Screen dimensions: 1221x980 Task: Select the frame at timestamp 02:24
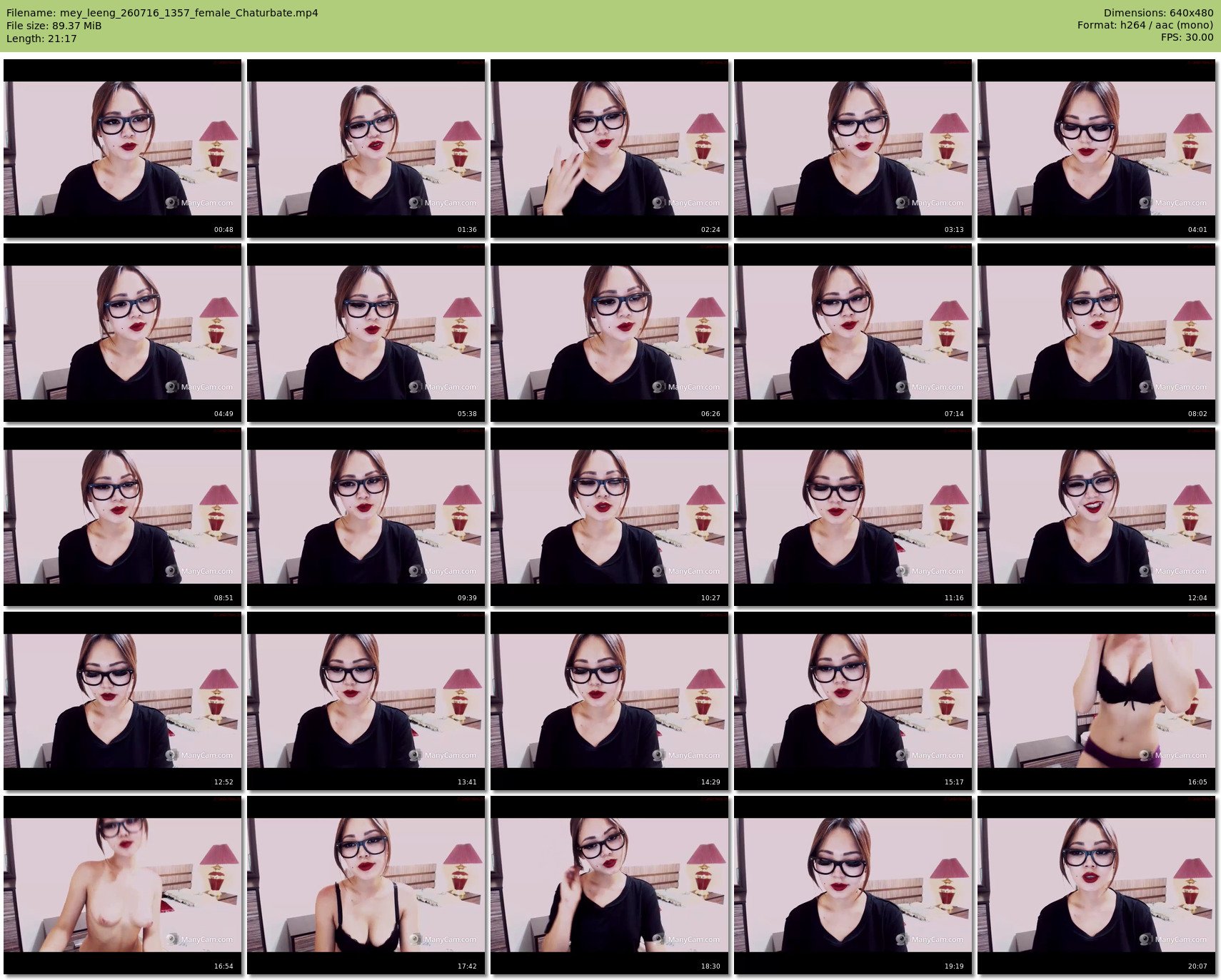[x=610, y=148]
